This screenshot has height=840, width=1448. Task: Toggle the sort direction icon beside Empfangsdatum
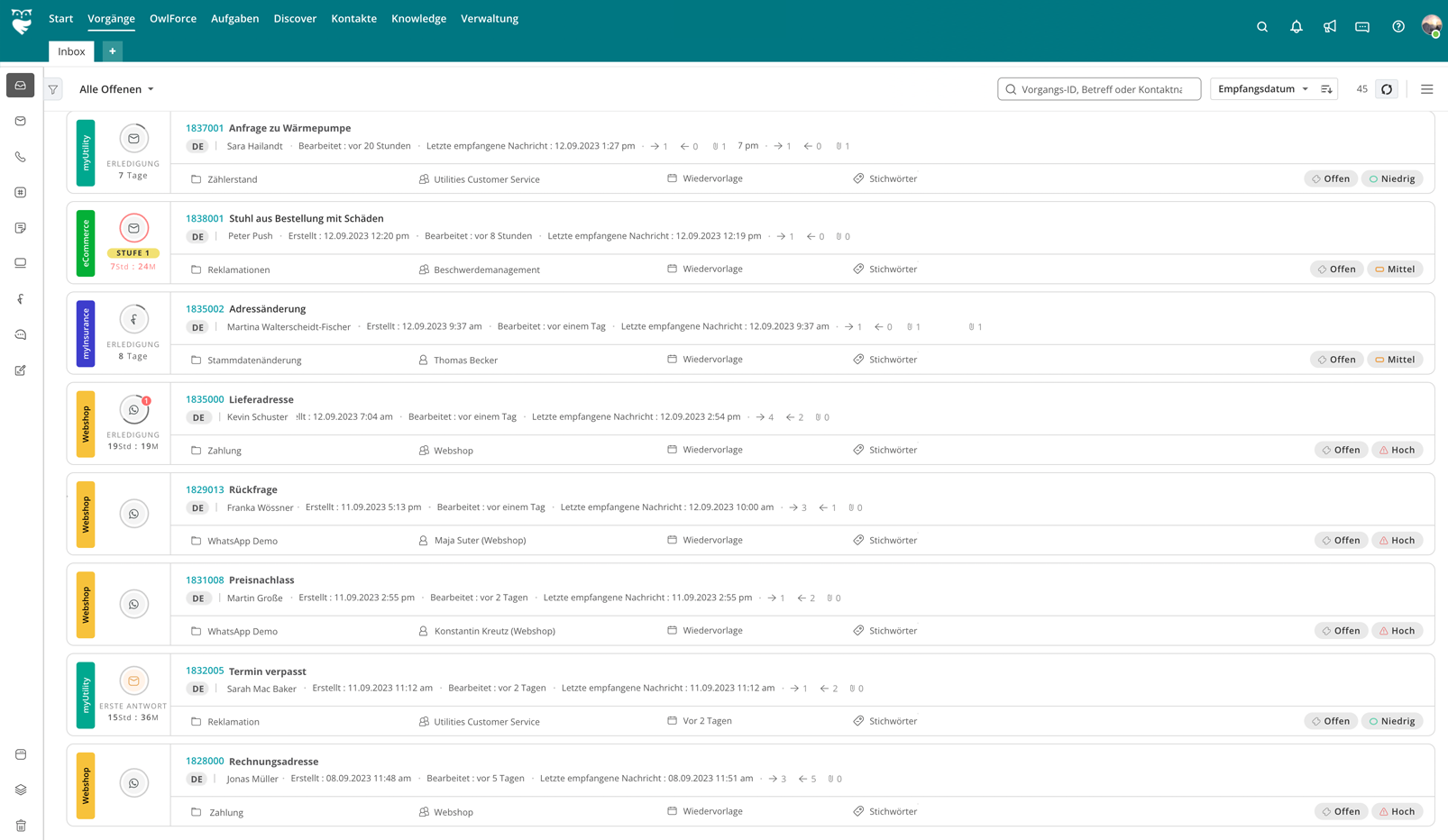(x=1325, y=88)
